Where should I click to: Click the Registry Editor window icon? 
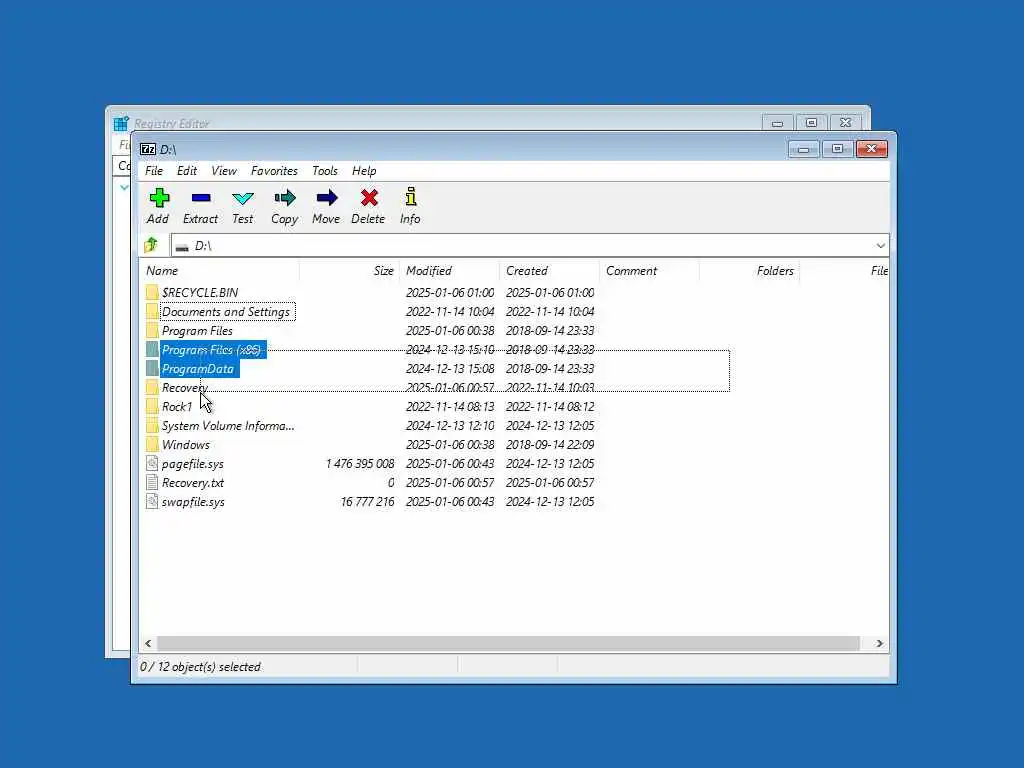[x=121, y=123]
